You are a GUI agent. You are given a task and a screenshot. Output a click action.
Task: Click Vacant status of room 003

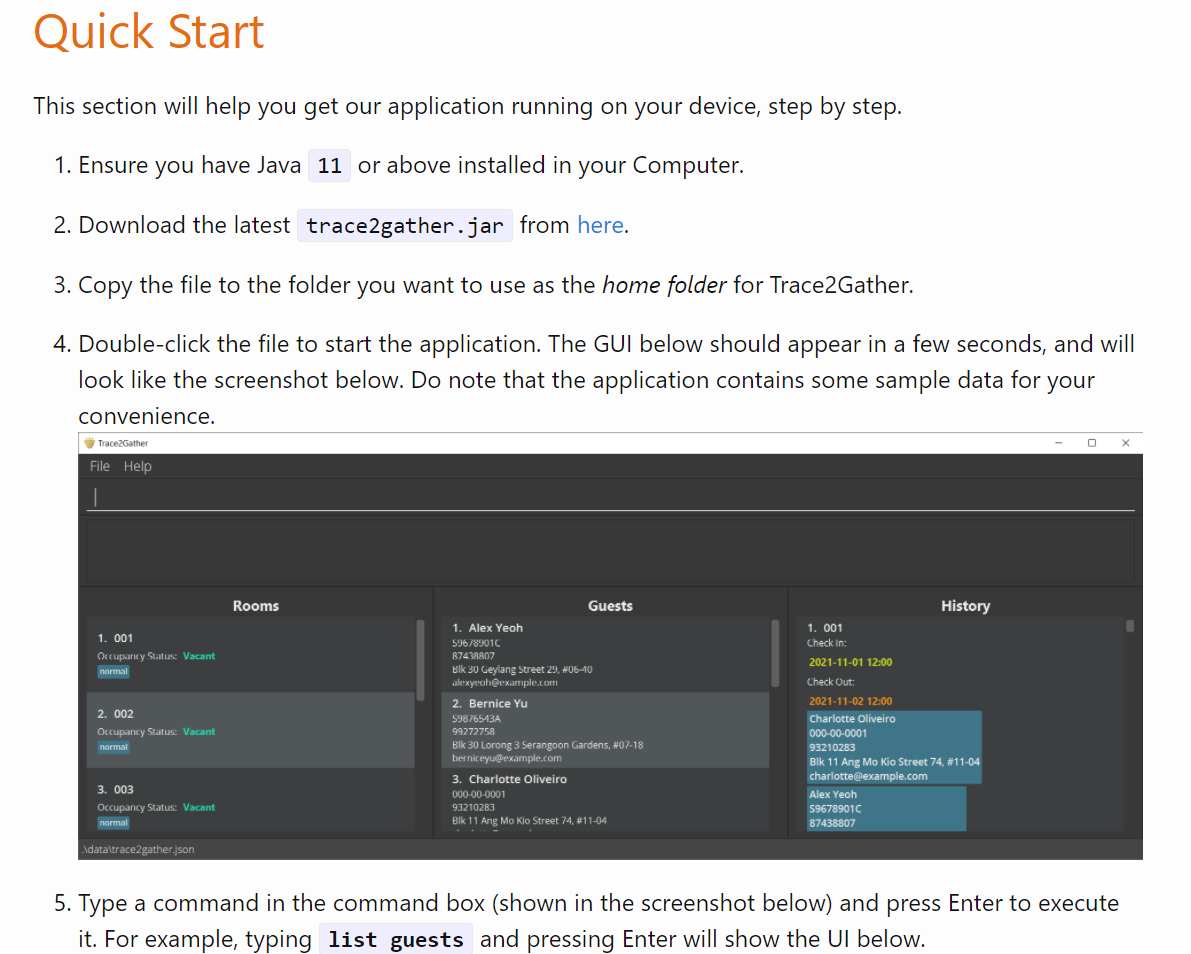coord(199,807)
